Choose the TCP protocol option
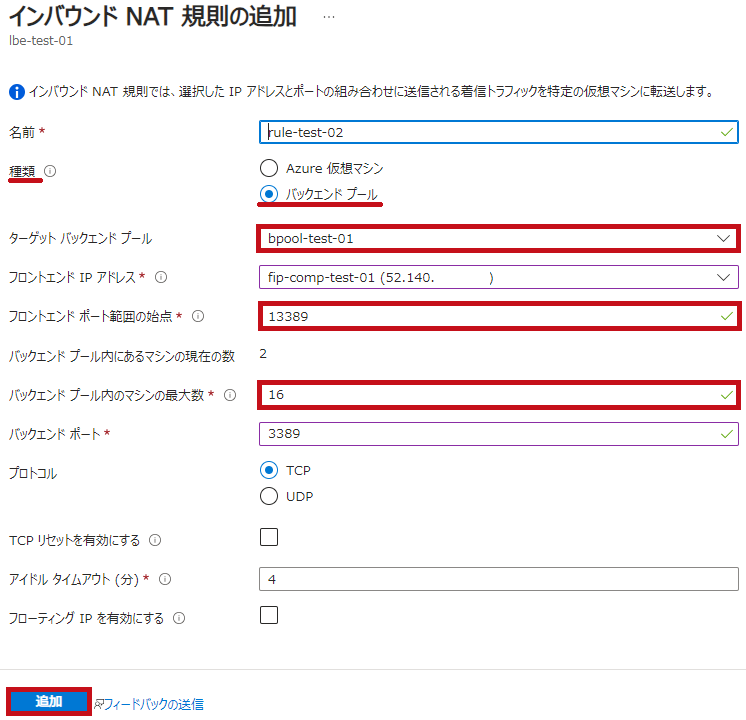The image size is (746, 720). click(x=268, y=470)
